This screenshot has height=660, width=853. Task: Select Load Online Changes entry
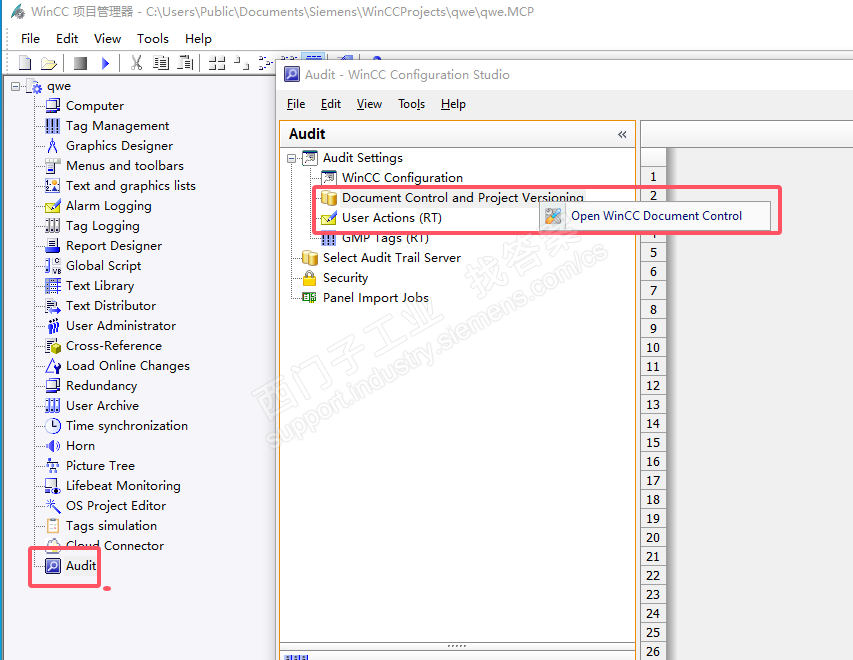tap(128, 366)
